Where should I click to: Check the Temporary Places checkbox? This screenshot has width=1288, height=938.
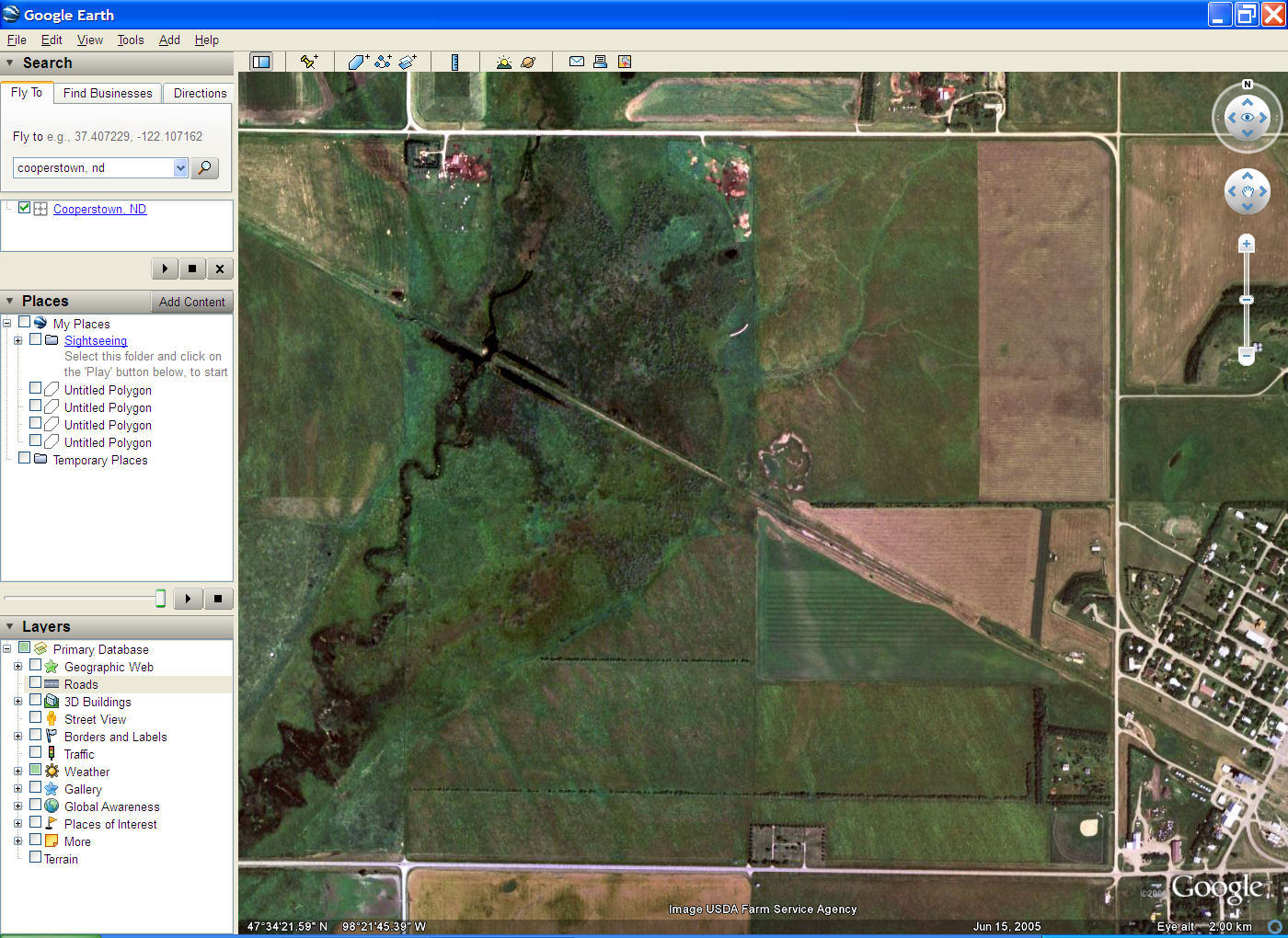(24, 458)
